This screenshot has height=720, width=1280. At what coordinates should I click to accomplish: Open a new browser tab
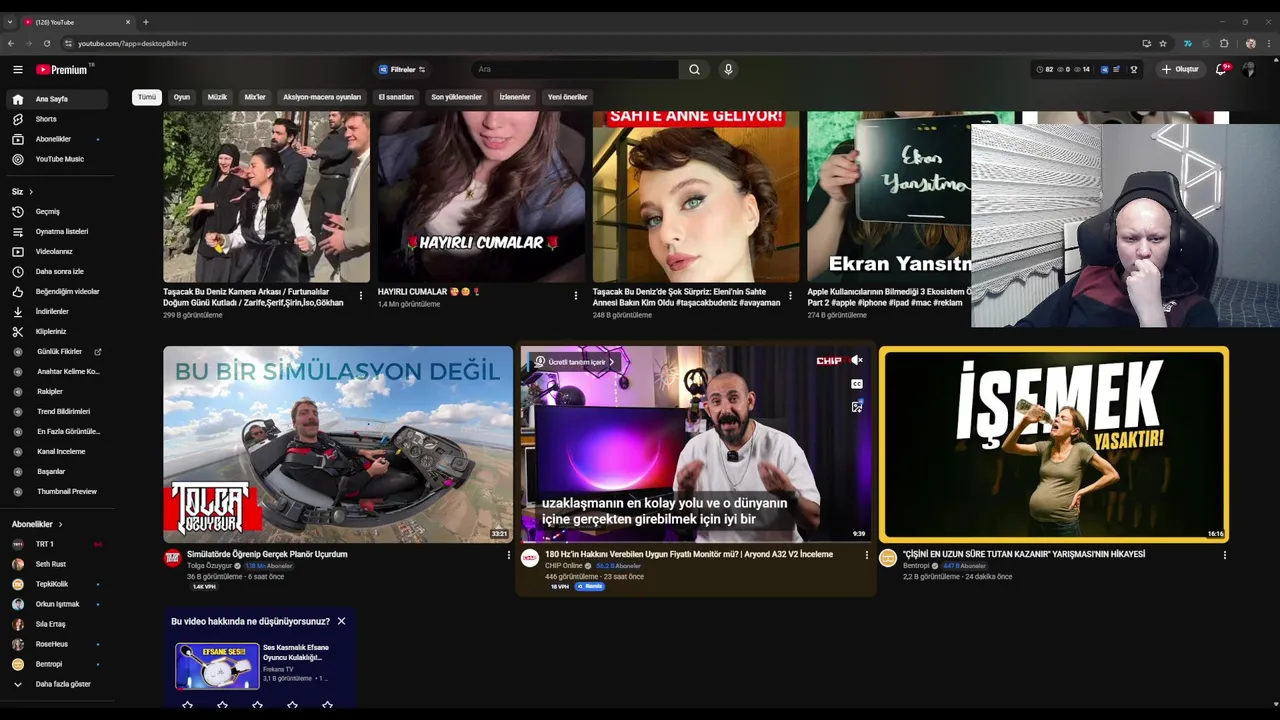pyautogui.click(x=145, y=22)
